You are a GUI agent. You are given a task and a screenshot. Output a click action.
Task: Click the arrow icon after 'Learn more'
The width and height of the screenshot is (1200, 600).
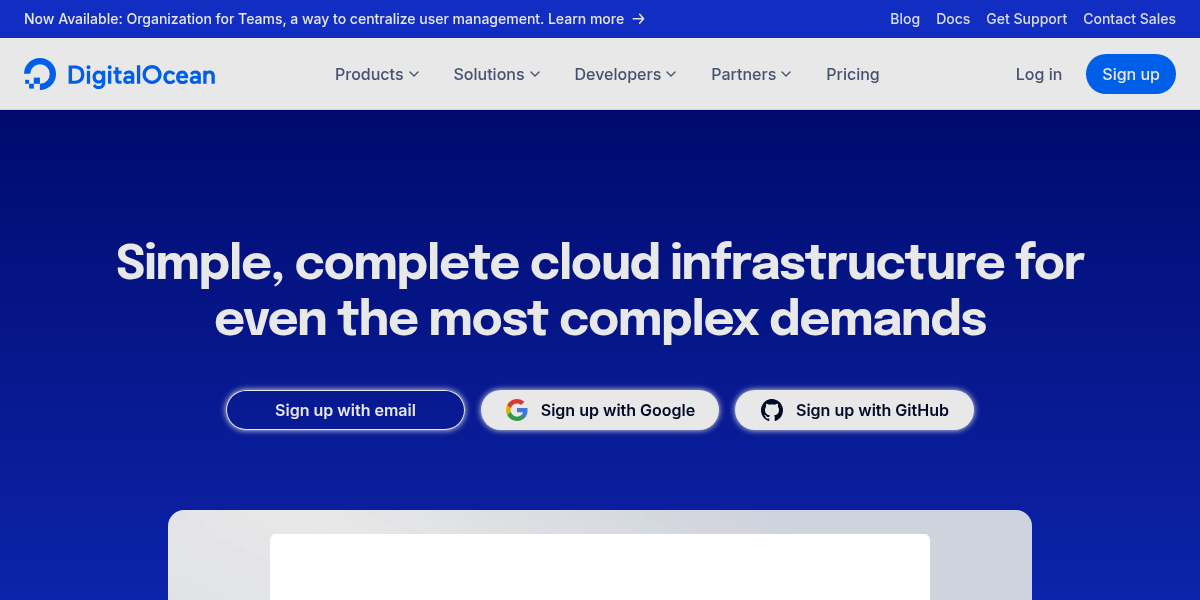[640, 19]
